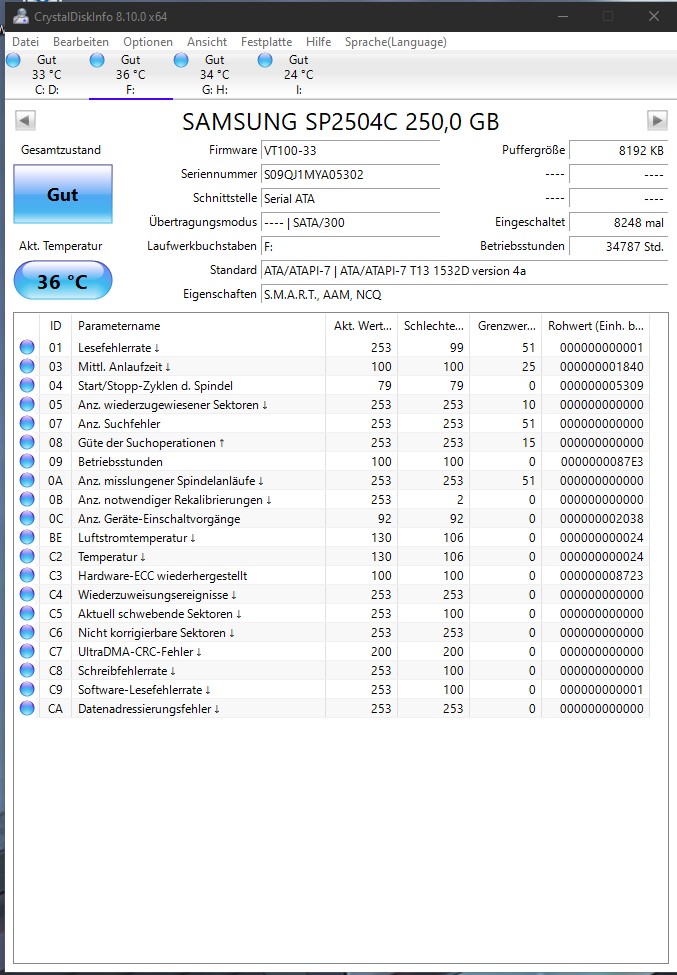Click status orb for Start/Stopp-Zyklen d. Spindel

coord(27,385)
